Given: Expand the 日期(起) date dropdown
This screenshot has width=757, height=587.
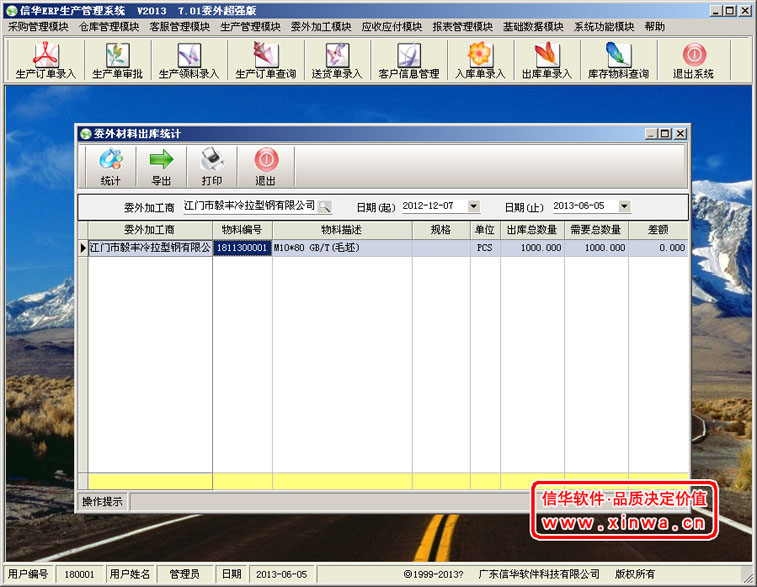Looking at the screenshot, I should [x=474, y=206].
